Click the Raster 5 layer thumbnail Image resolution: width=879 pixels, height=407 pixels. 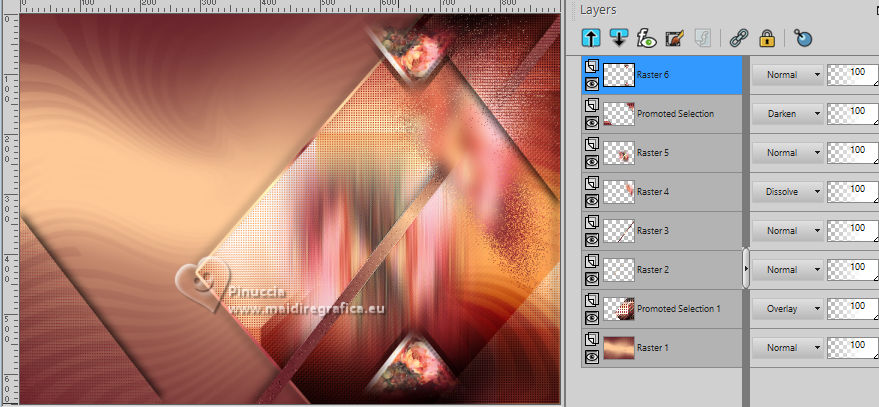pos(619,152)
